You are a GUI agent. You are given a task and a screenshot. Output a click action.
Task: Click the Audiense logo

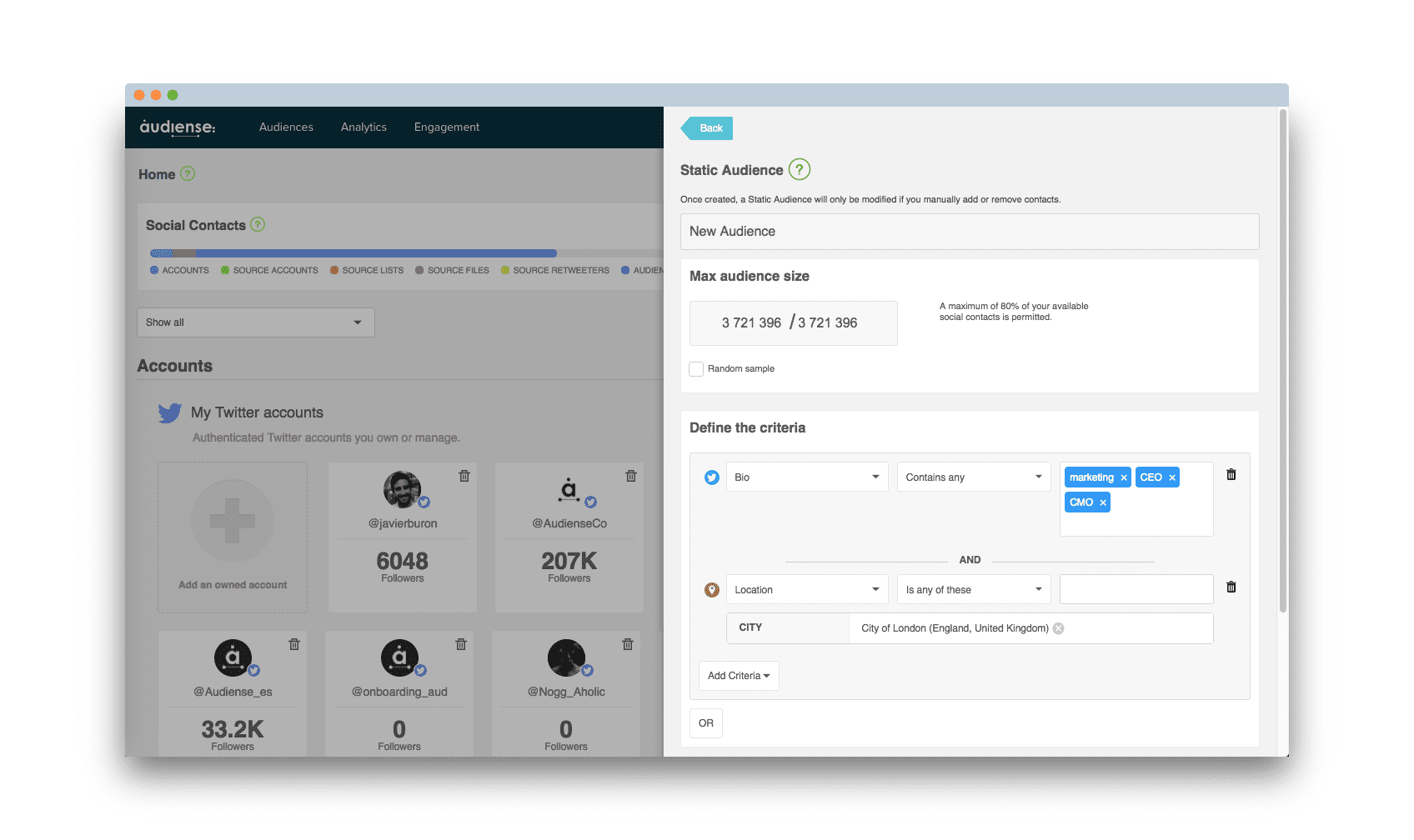(178, 127)
